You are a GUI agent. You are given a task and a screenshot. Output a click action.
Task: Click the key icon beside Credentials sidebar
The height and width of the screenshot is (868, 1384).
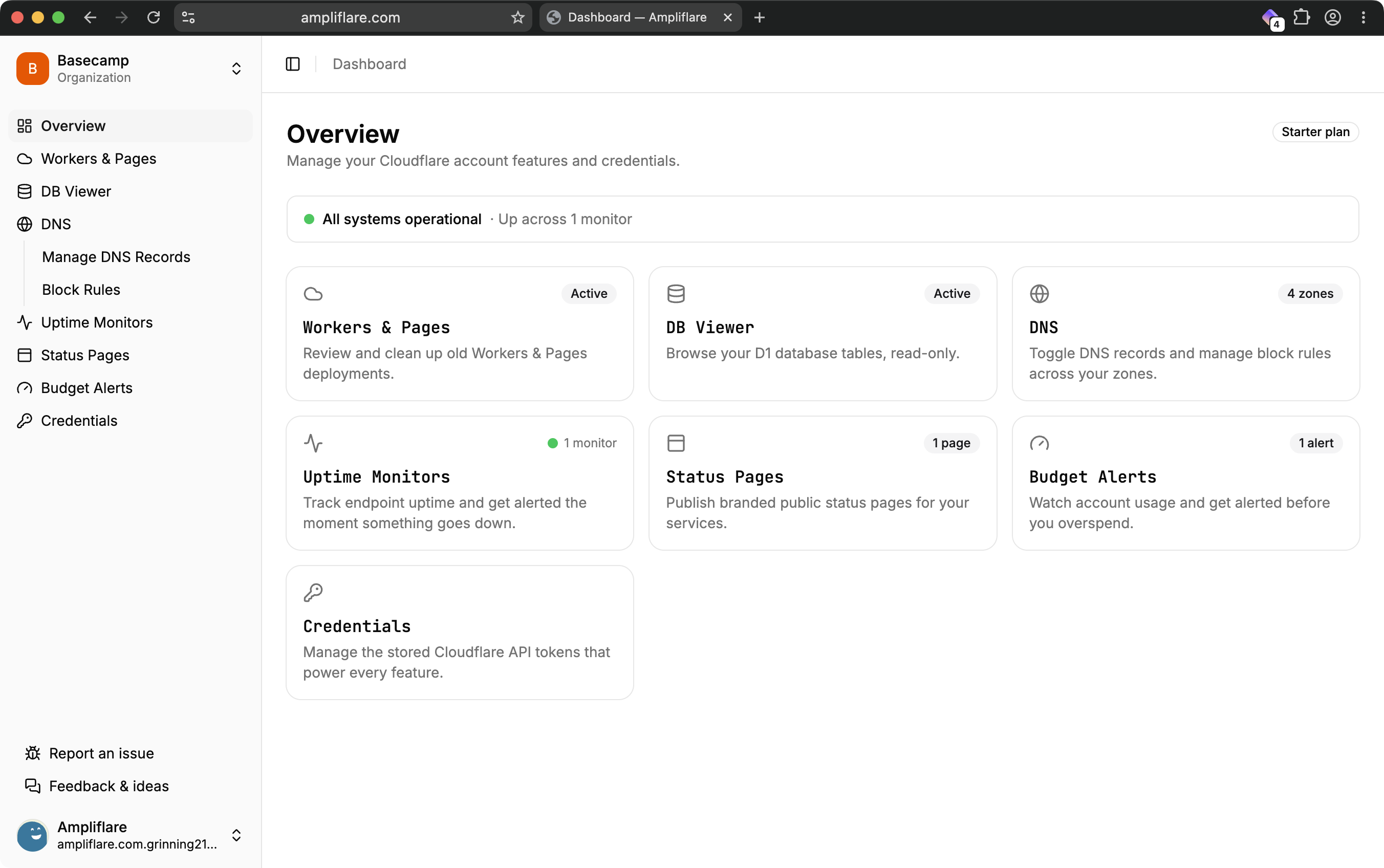tap(24, 420)
